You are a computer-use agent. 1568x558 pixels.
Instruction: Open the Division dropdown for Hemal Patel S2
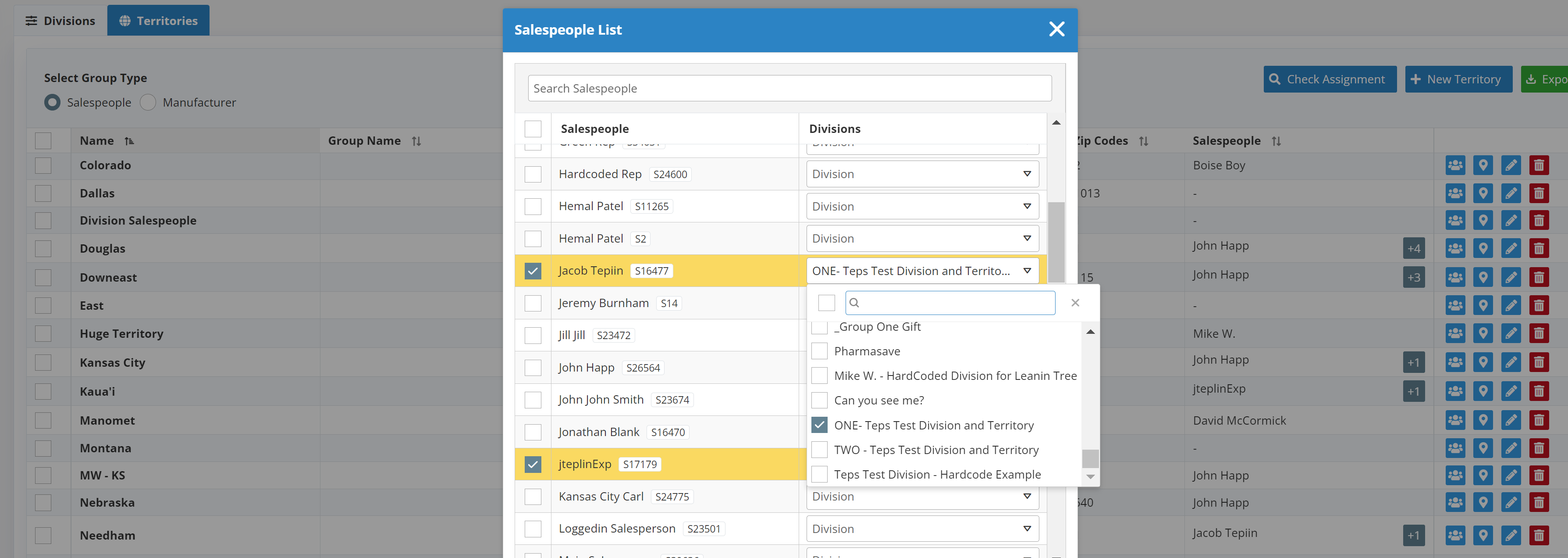point(922,239)
